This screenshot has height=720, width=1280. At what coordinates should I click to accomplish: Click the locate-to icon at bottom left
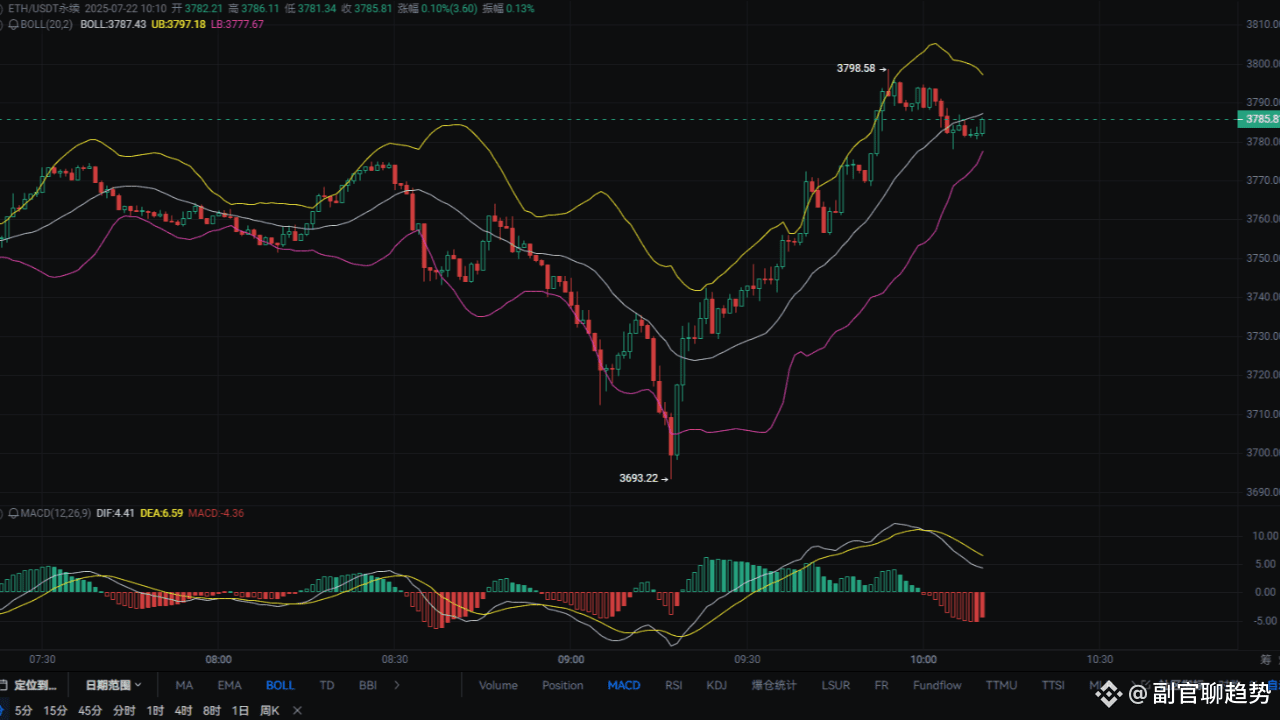coord(4,685)
